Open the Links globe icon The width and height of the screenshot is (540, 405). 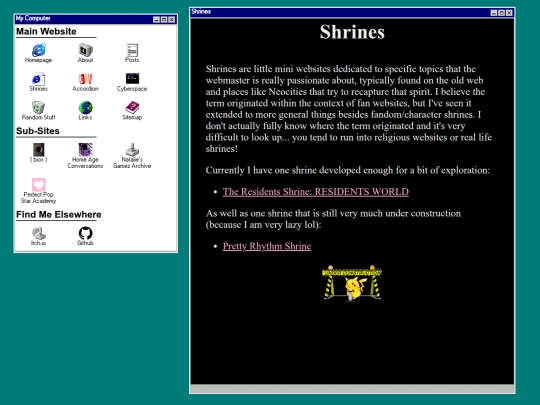(x=85, y=111)
